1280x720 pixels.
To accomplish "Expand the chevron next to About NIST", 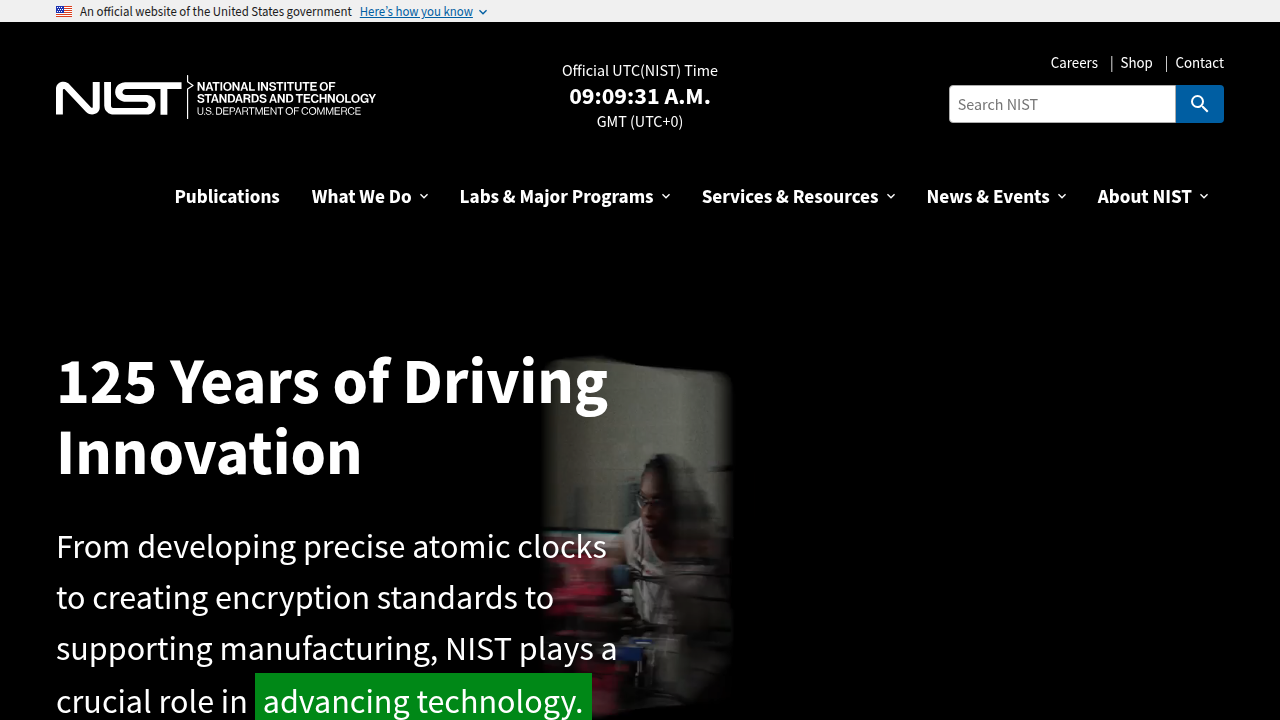I will coord(1204,196).
